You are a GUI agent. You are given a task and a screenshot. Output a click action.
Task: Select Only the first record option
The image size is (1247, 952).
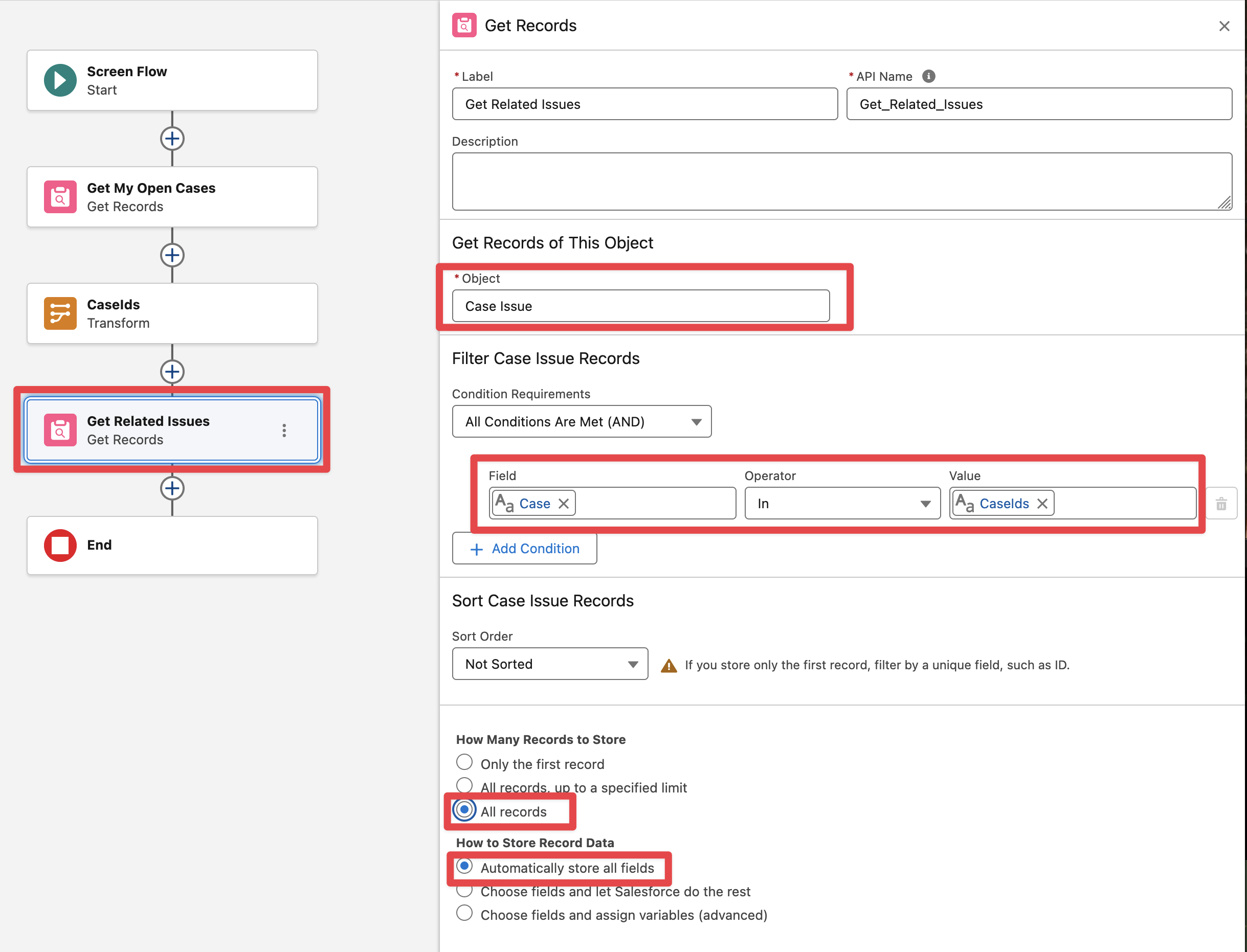point(464,762)
